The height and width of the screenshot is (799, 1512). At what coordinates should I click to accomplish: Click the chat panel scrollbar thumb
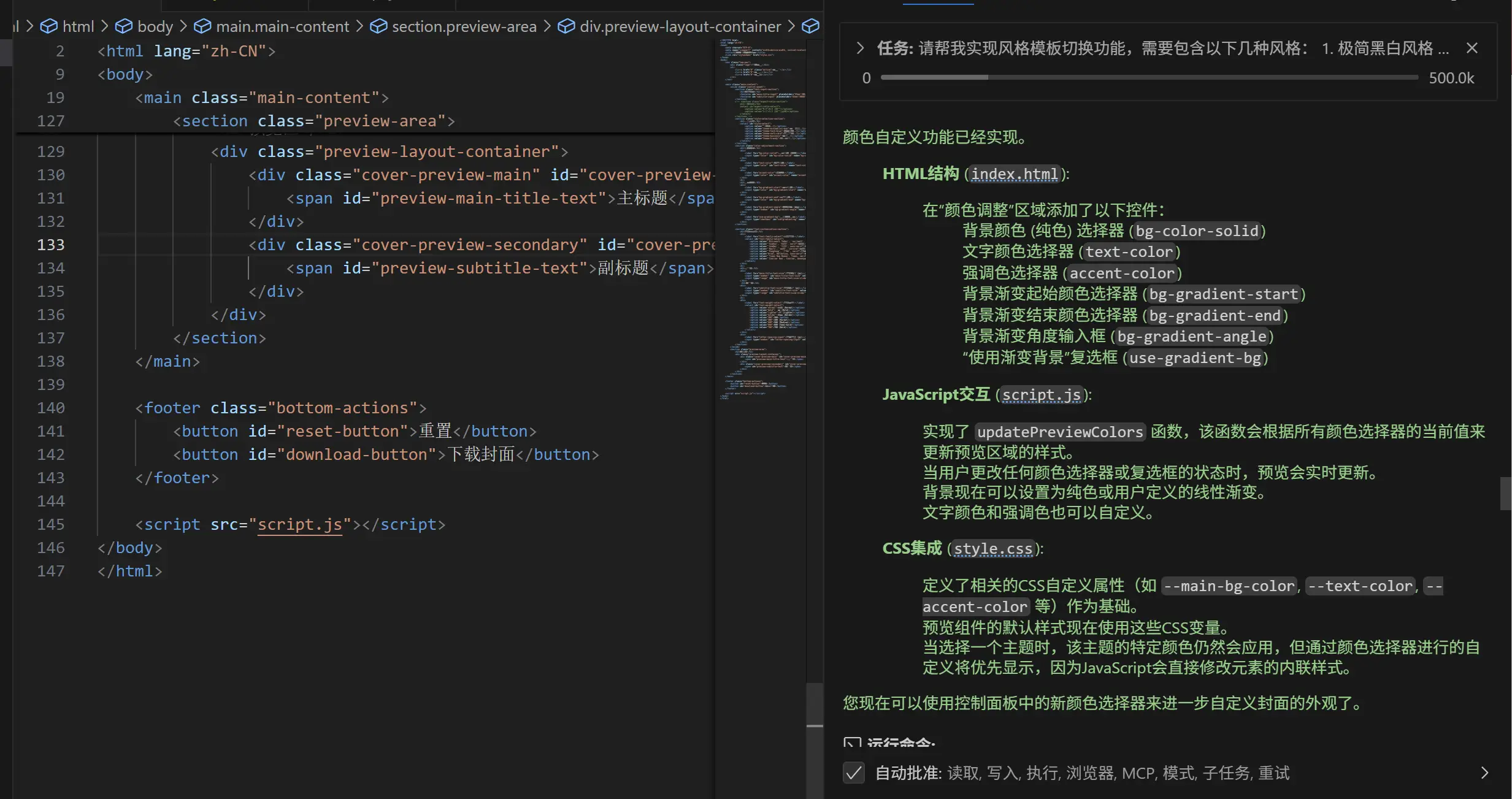1506,493
